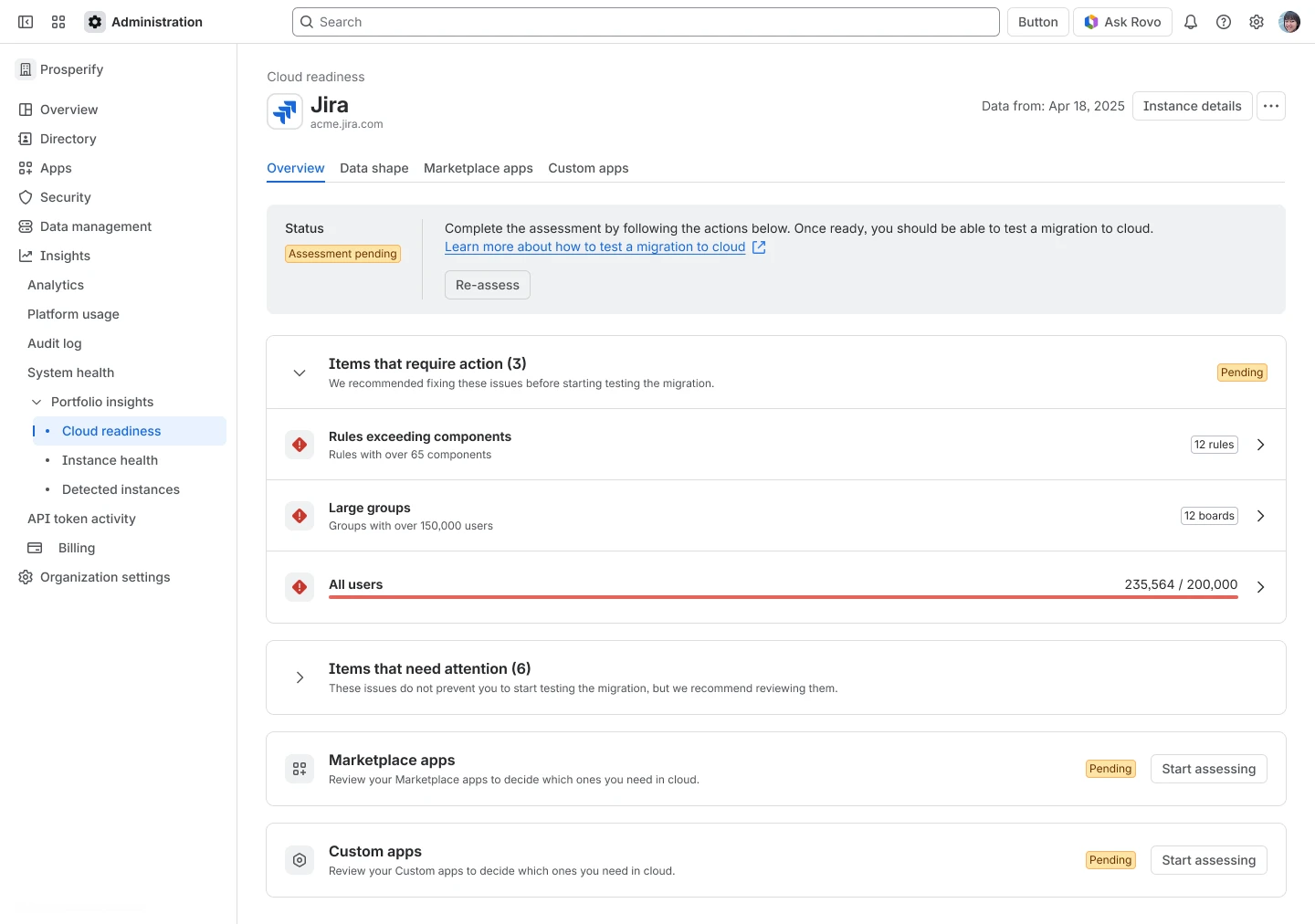Open System health in the sidebar
Viewport: 1315px width, 924px height.
(x=70, y=373)
